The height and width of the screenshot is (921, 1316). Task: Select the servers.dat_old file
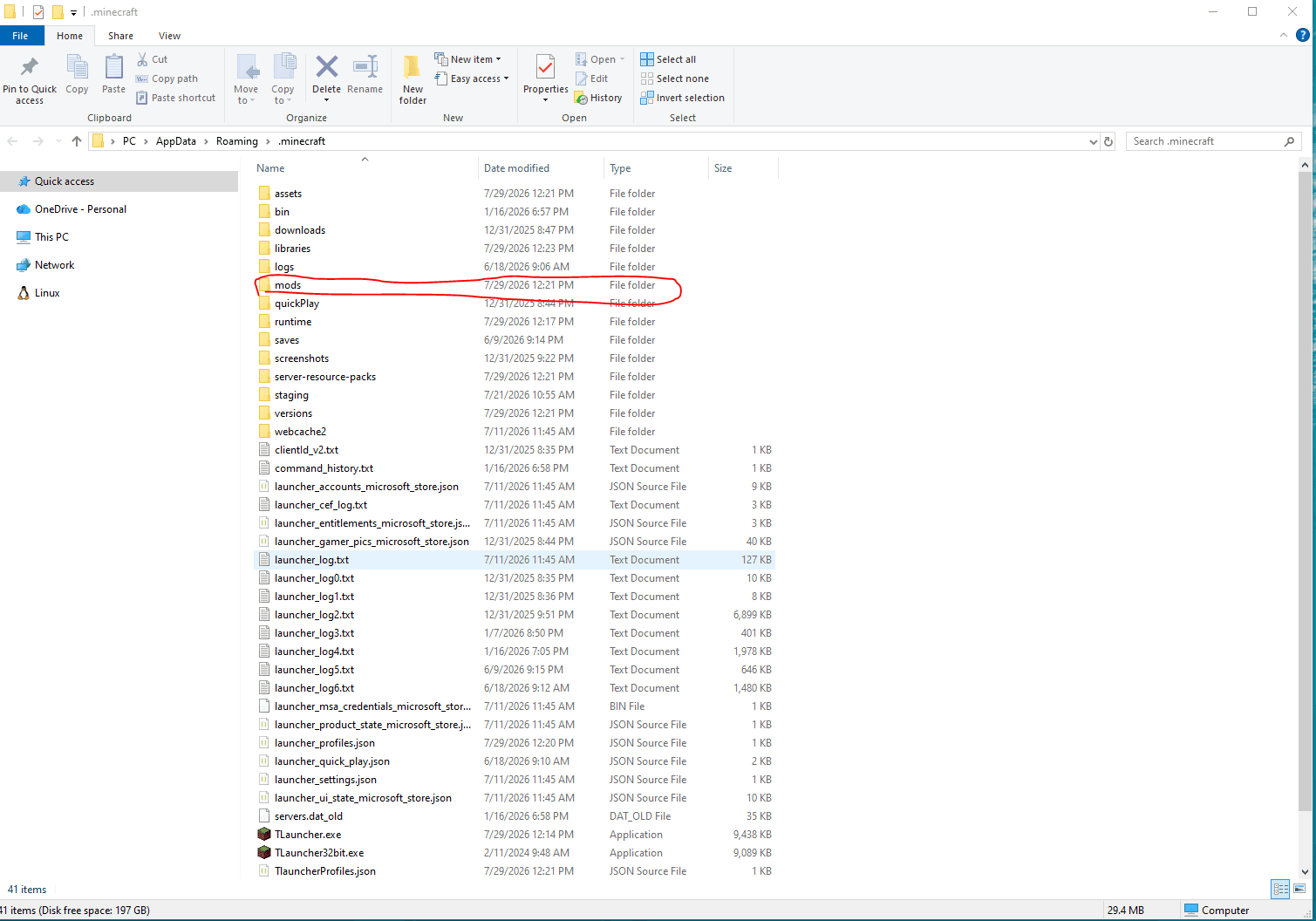[515, 816]
